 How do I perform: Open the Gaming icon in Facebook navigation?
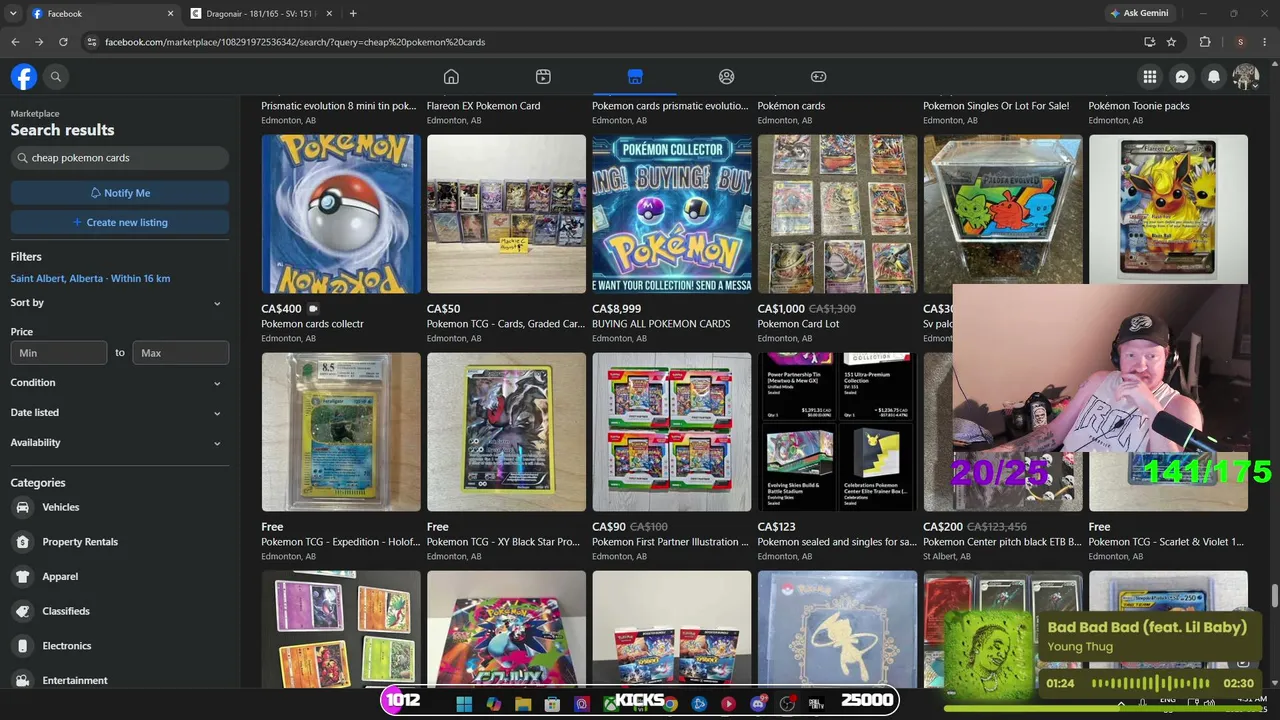pos(818,77)
